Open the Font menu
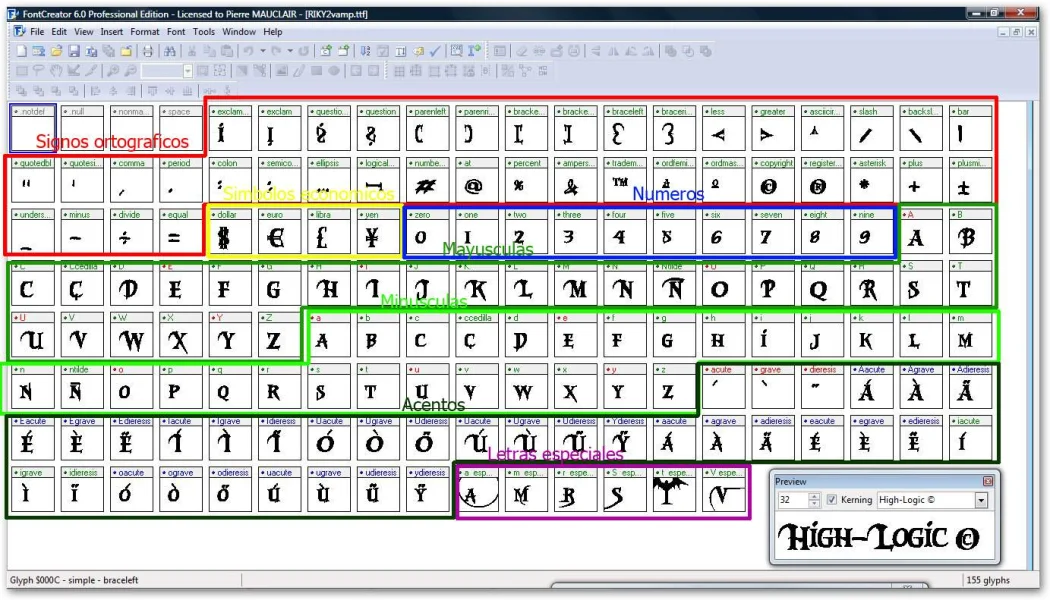The image size is (1050, 600). [176, 31]
